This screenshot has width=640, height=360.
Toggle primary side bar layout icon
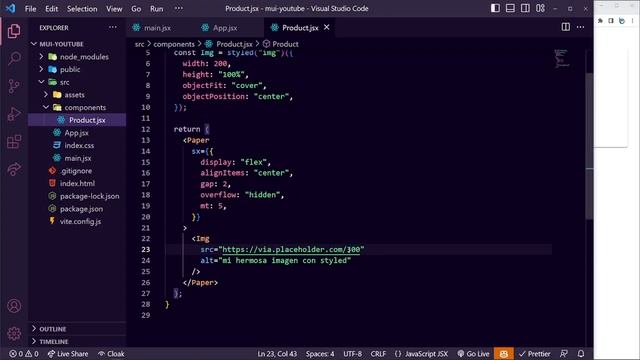click(495, 8)
